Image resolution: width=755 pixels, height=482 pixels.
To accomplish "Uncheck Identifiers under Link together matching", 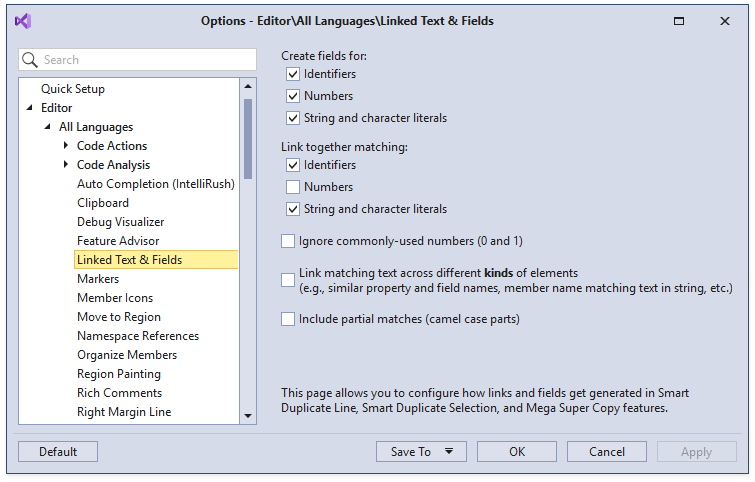I will (293, 165).
